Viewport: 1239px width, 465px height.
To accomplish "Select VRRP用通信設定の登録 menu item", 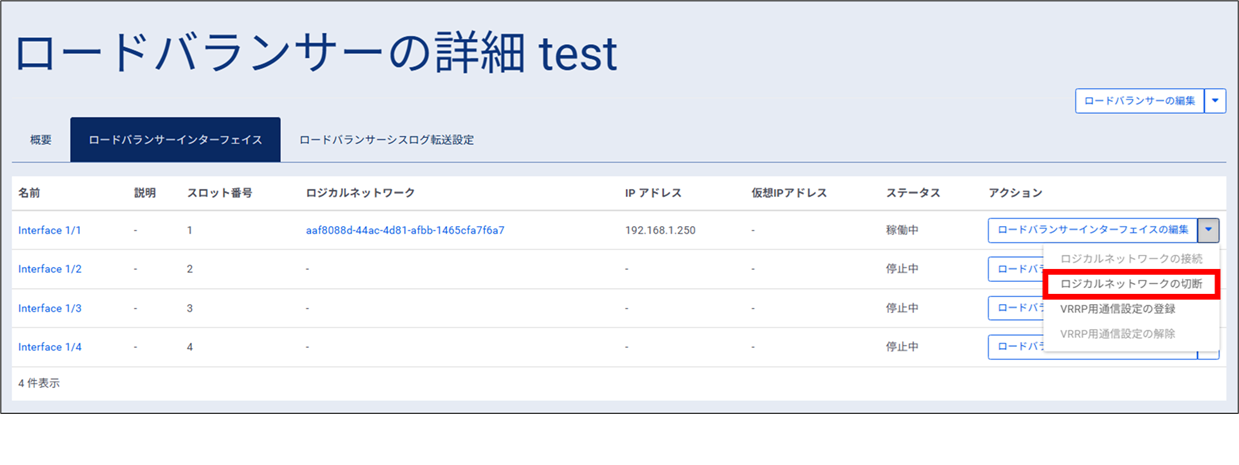I will point(1117,309).
